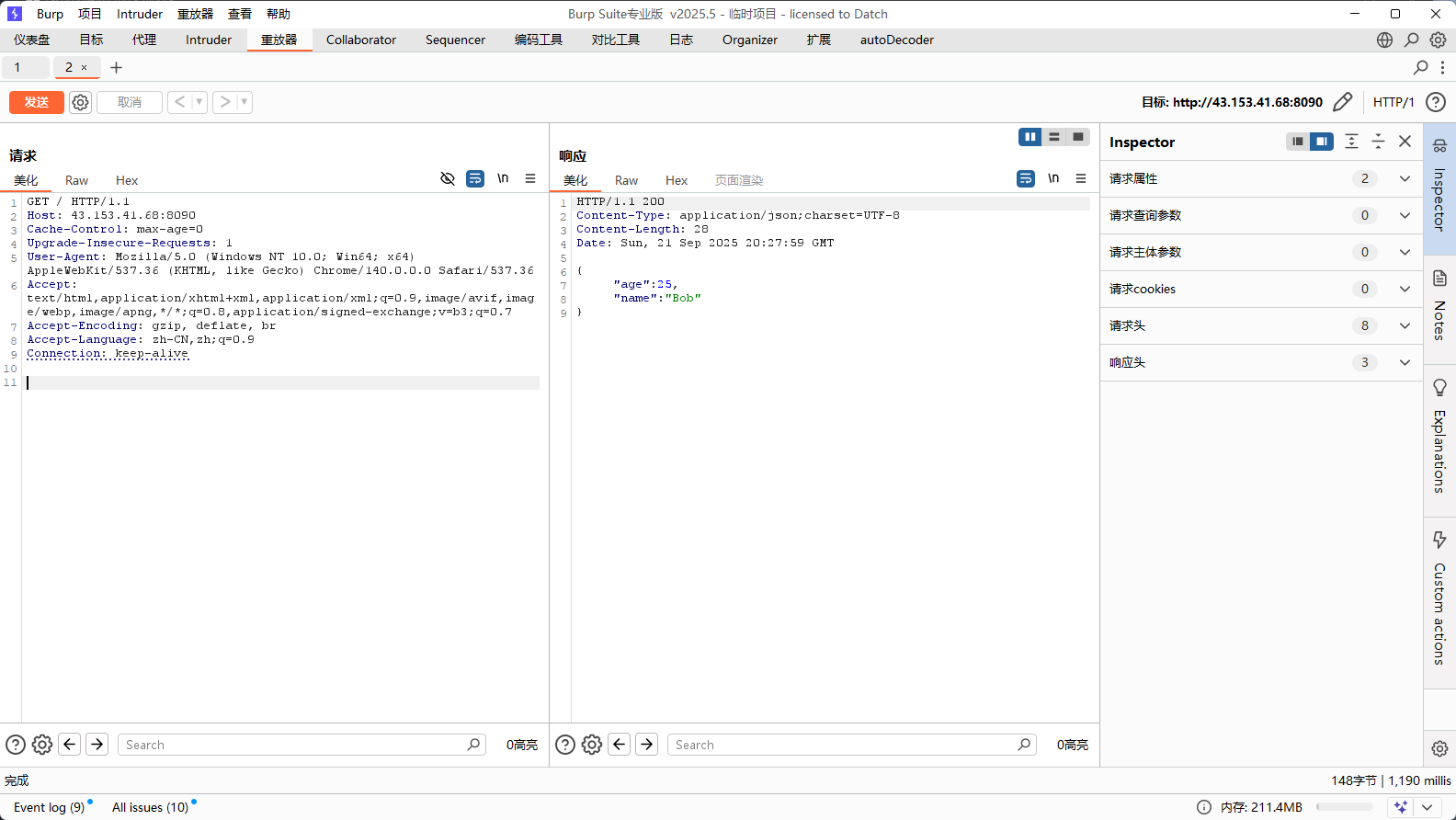Click the memory usage bar

1346,807
